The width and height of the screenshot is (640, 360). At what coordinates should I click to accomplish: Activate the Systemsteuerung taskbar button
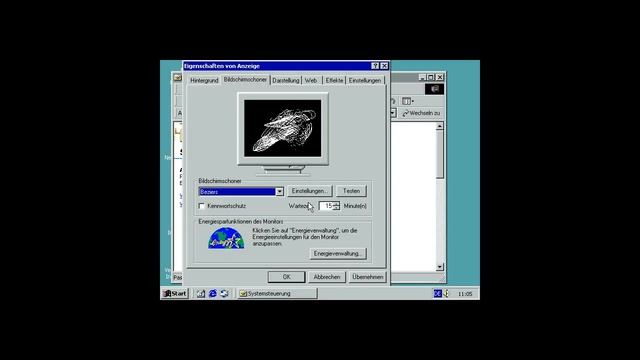[x=278, y=293]
